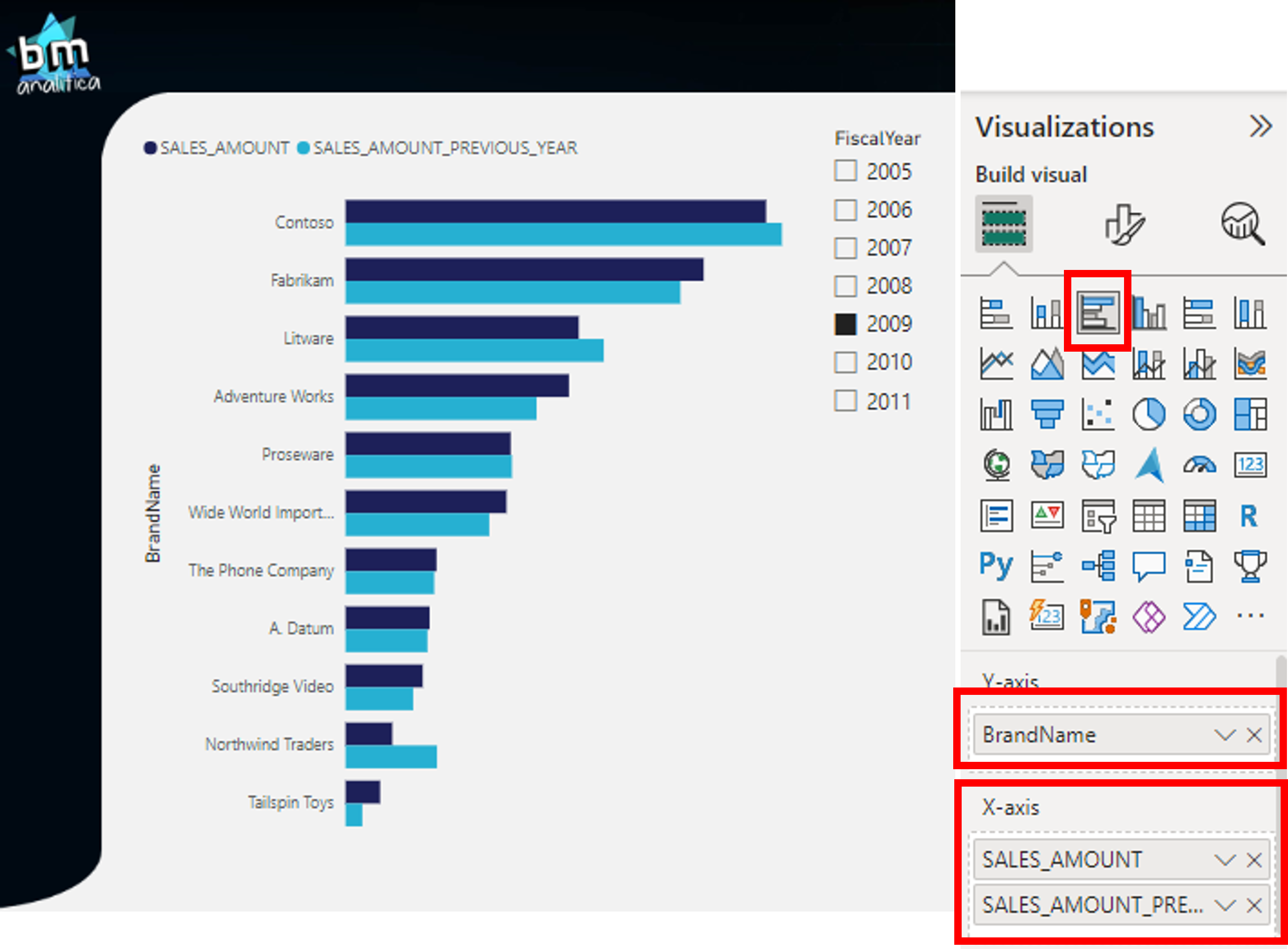
Task: Open the BrandName field dropdown
Action: (x=1224, y=735)
